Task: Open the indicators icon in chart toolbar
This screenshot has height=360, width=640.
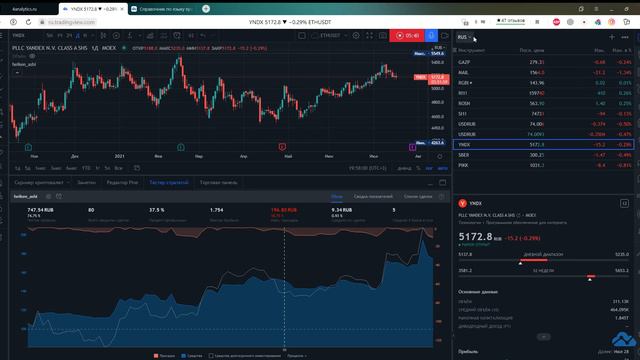Action: [130, 36]
